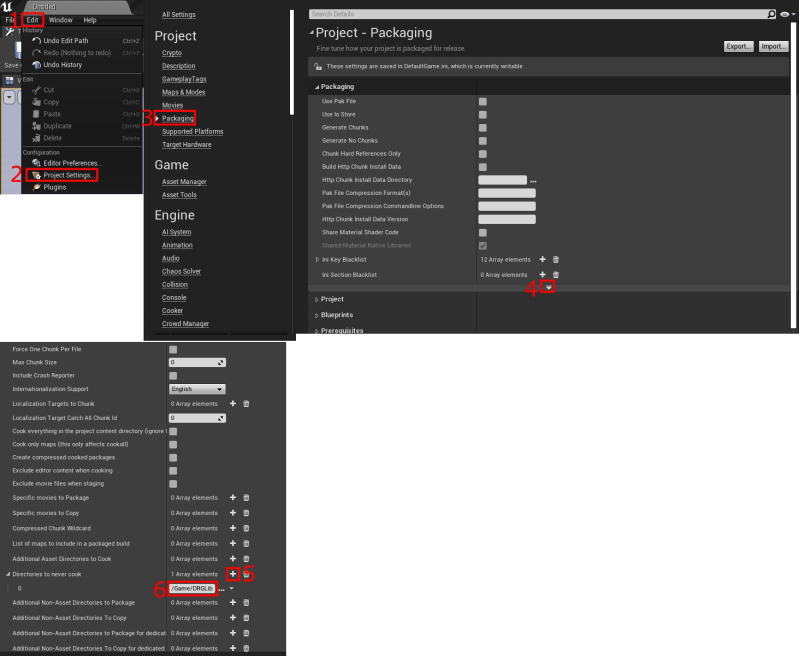Add element to Compressed Chunk Wildcard
799x656 pixels.
[x=233, y=528]
